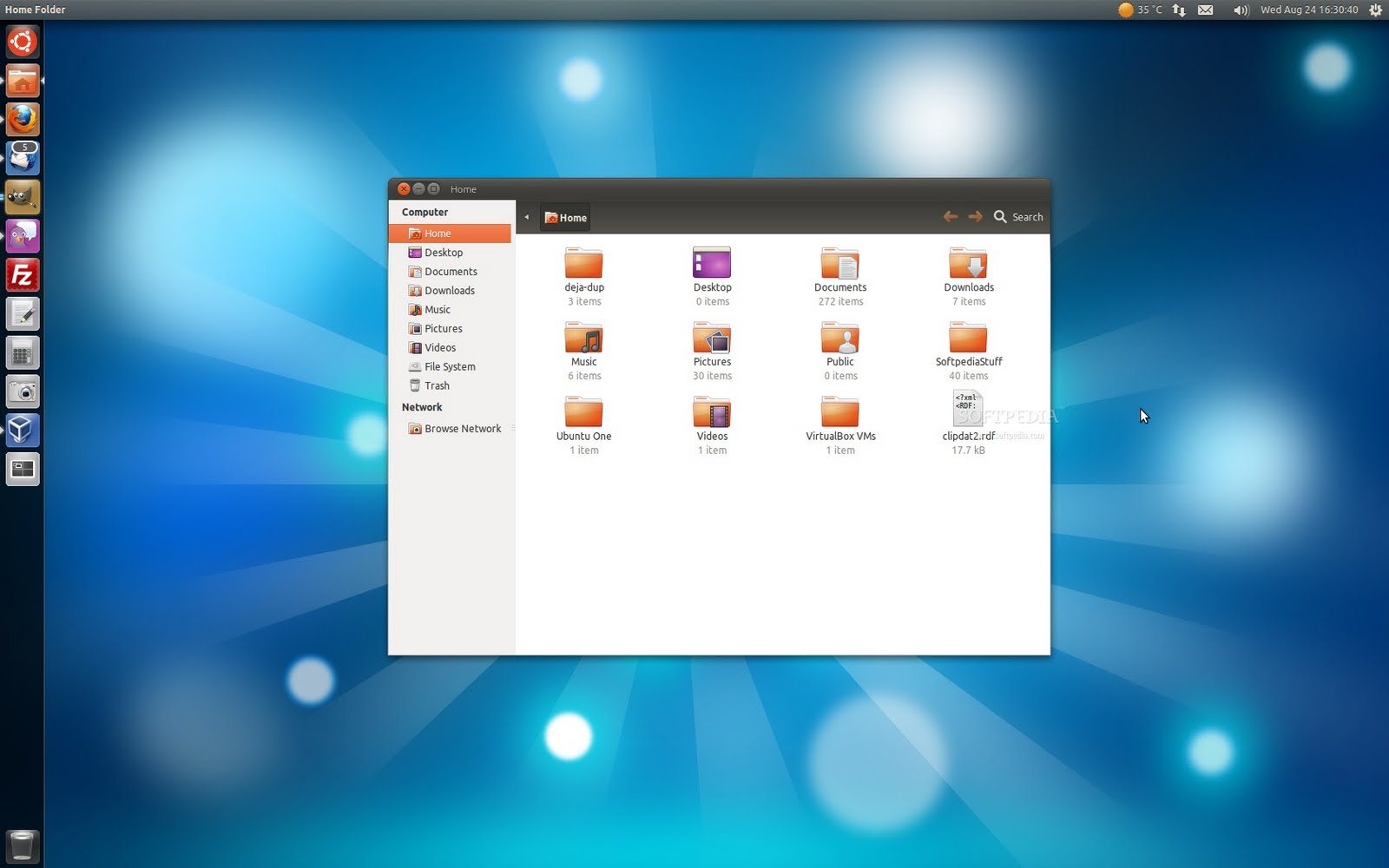
Task: Open the screenshot tool from the launcher
Action: pos(22,391)
